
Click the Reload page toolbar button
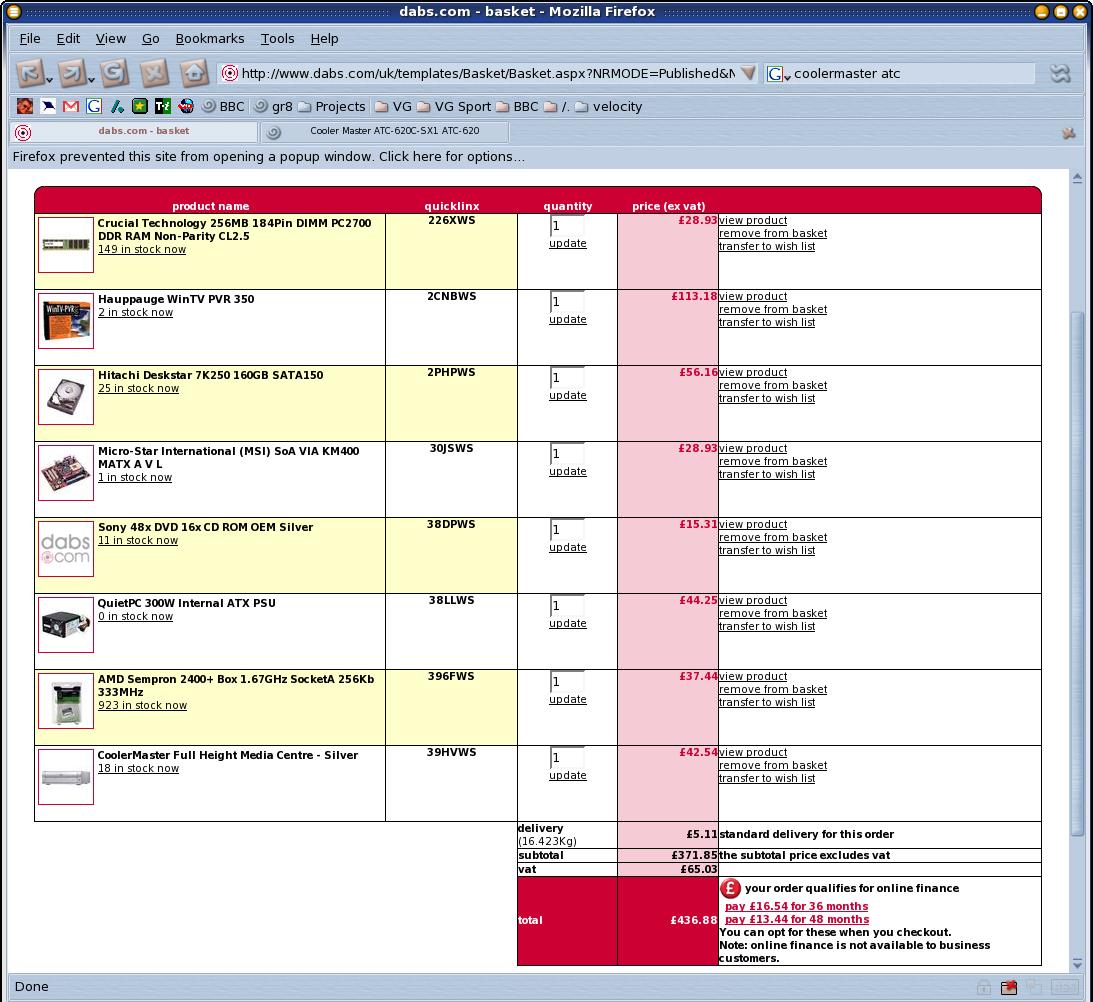click(113, 73)
